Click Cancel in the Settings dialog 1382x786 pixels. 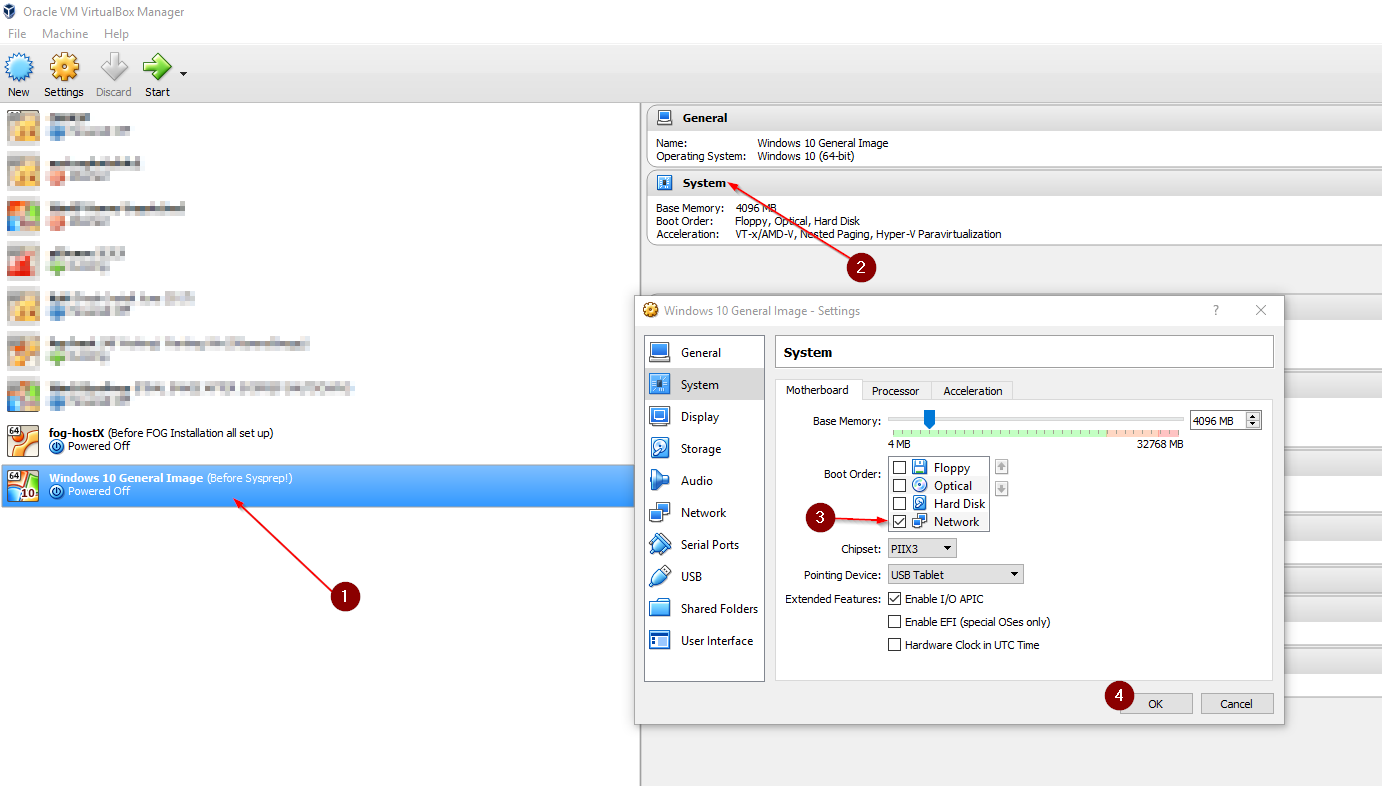[1237, 704]
